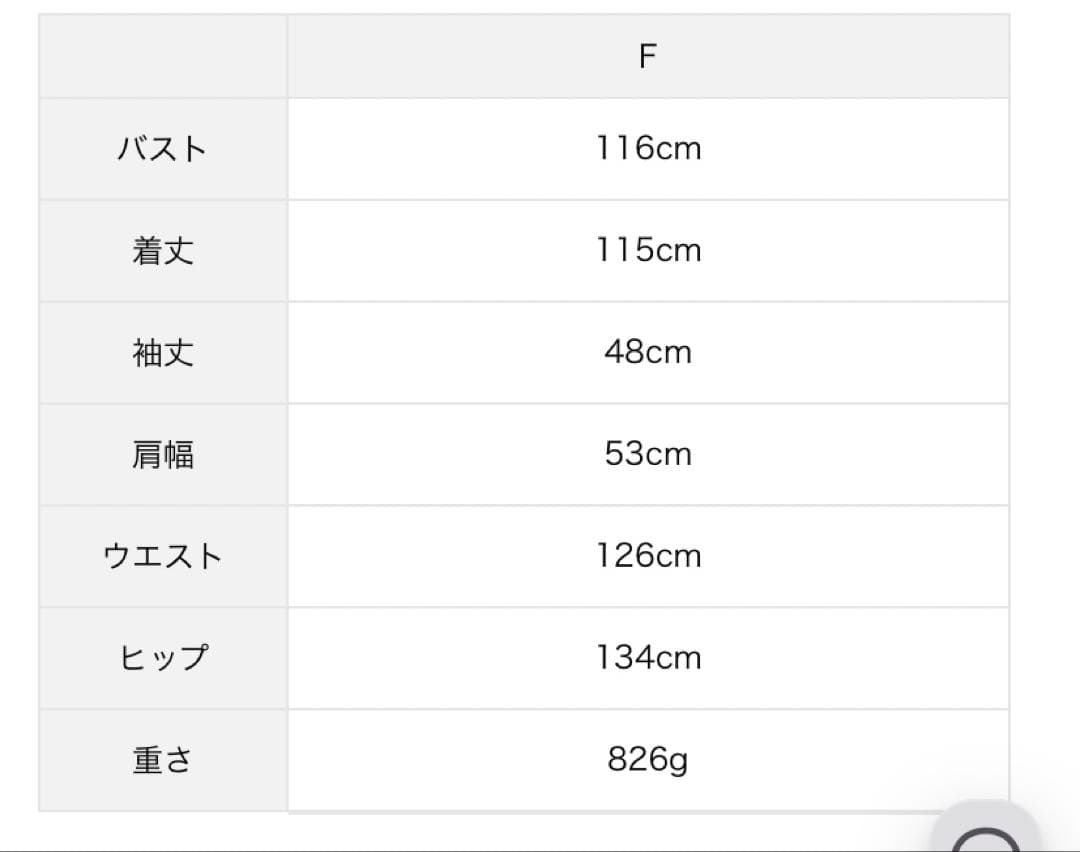Select the 着丈 row label
1080x852 pixels.
click(162, 251)
